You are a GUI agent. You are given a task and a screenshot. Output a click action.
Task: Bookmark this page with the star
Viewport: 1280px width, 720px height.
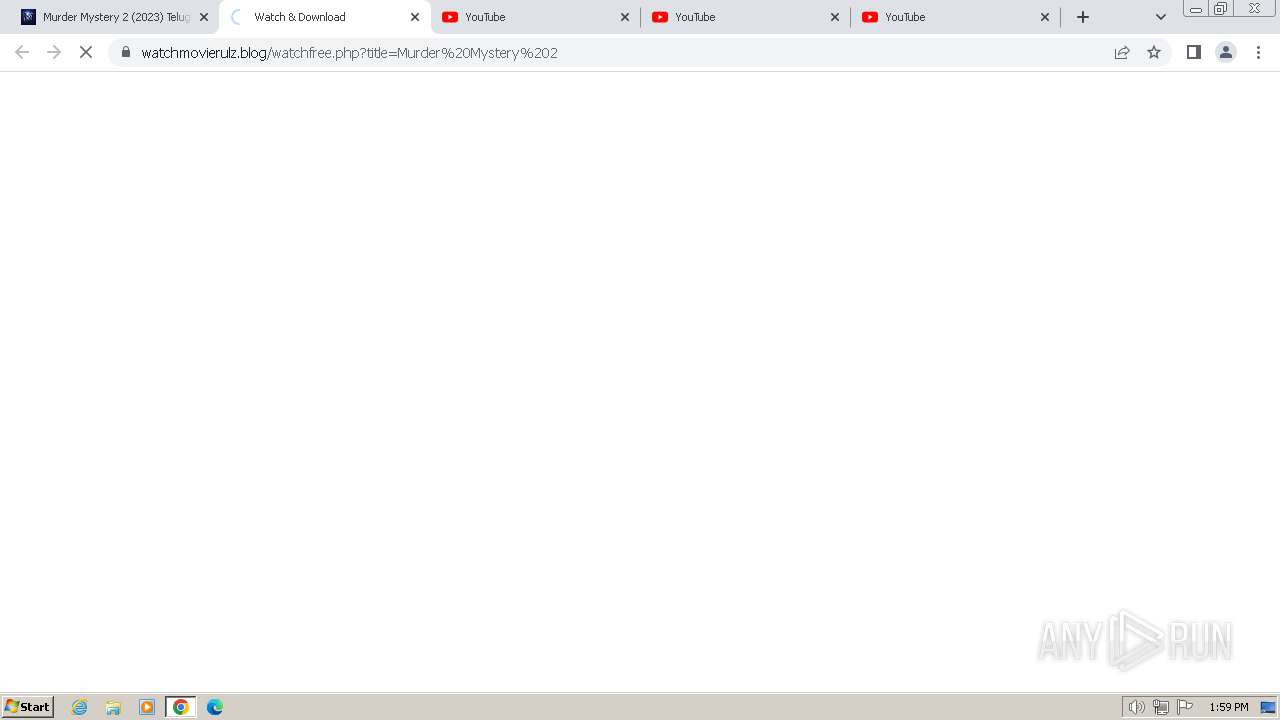coord(1154,52)
